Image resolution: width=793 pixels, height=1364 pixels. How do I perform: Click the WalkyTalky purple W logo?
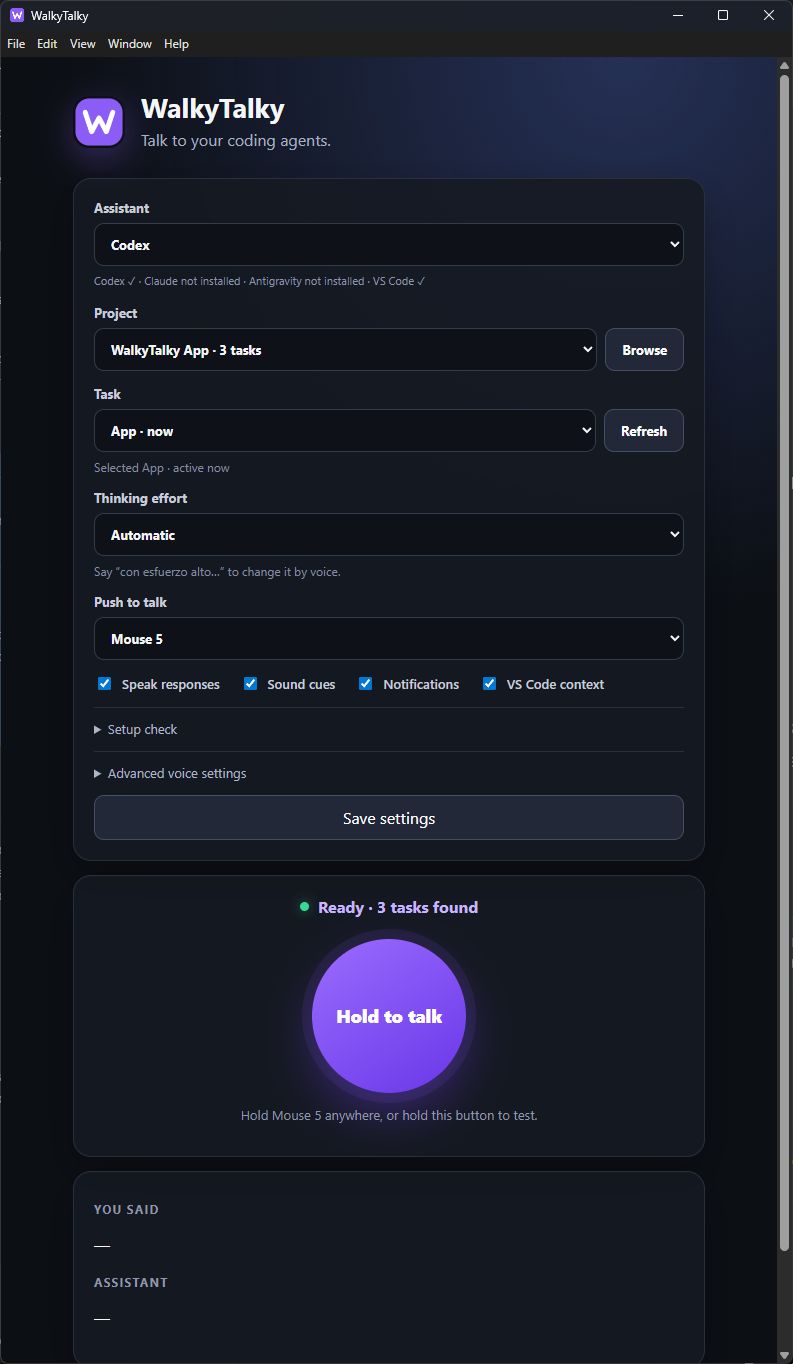[x=99, y=123]
